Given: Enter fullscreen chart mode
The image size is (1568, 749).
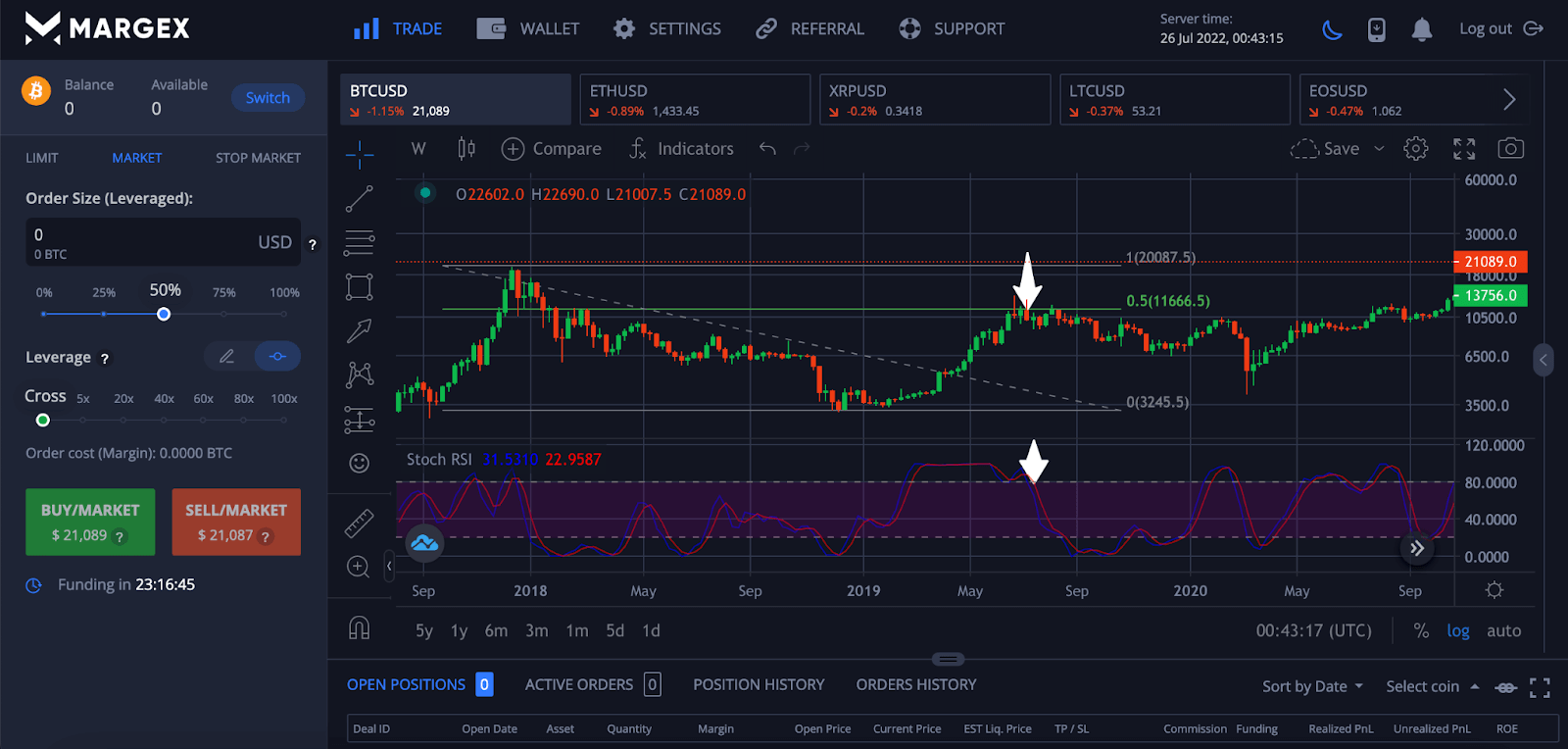Looking at the screenshot, I should (x=1464, y=149).
